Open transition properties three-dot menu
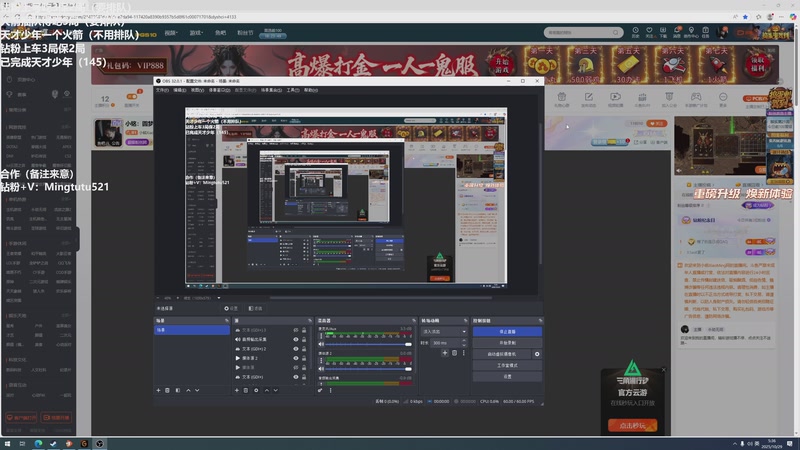 click(x=463, y=353)
